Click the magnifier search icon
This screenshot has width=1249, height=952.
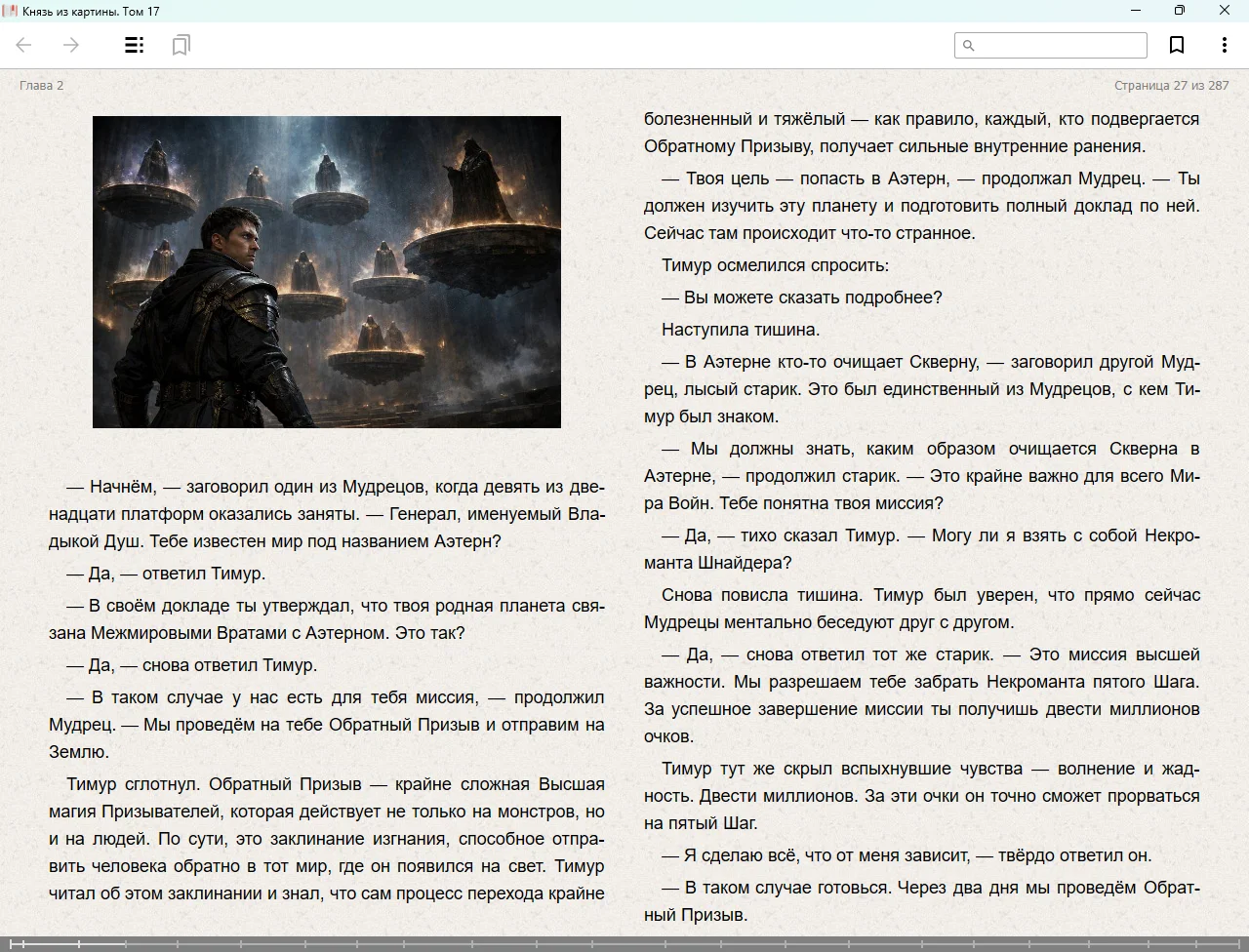968,45
